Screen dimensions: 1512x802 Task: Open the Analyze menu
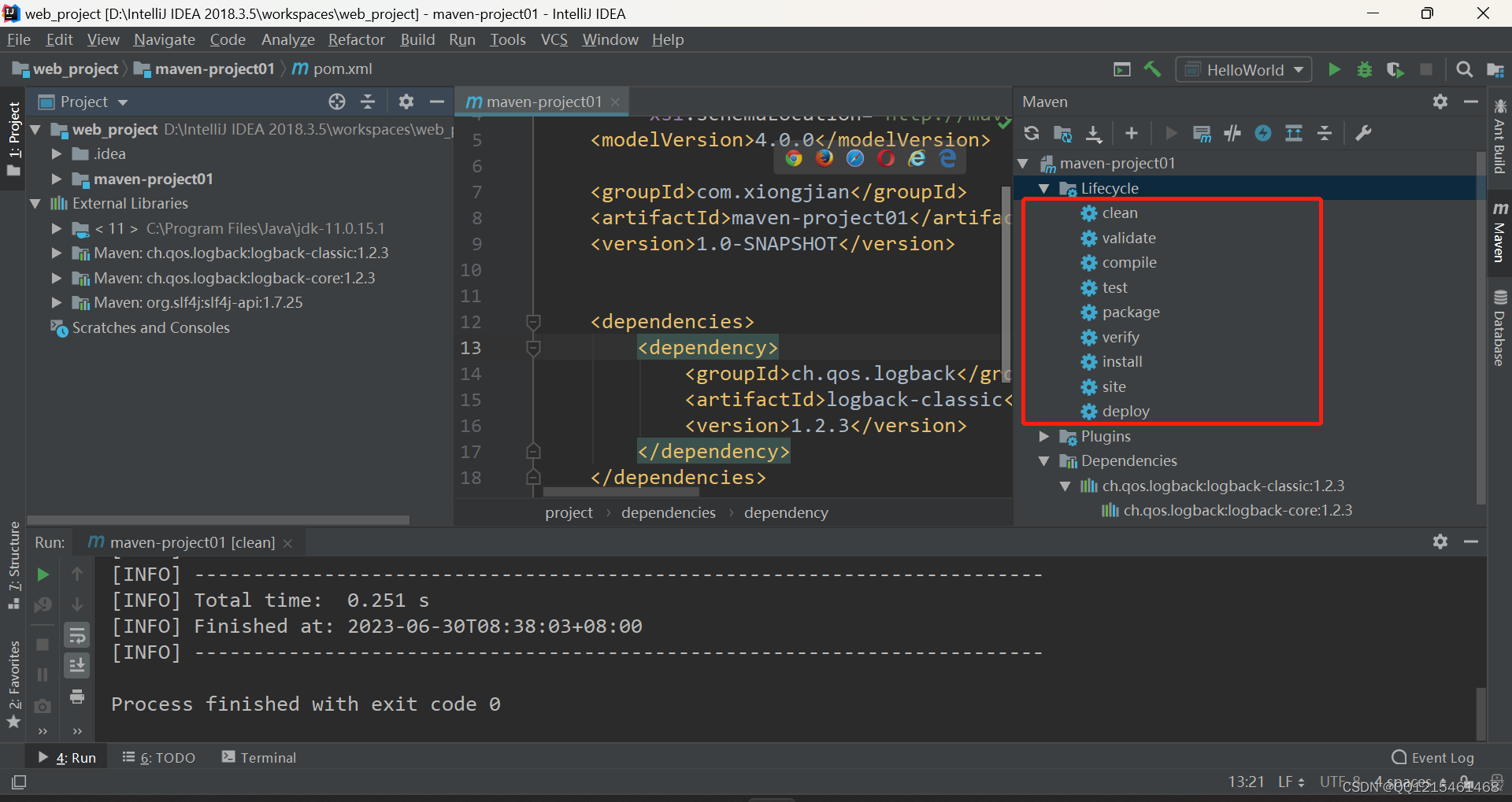point(288,39)
